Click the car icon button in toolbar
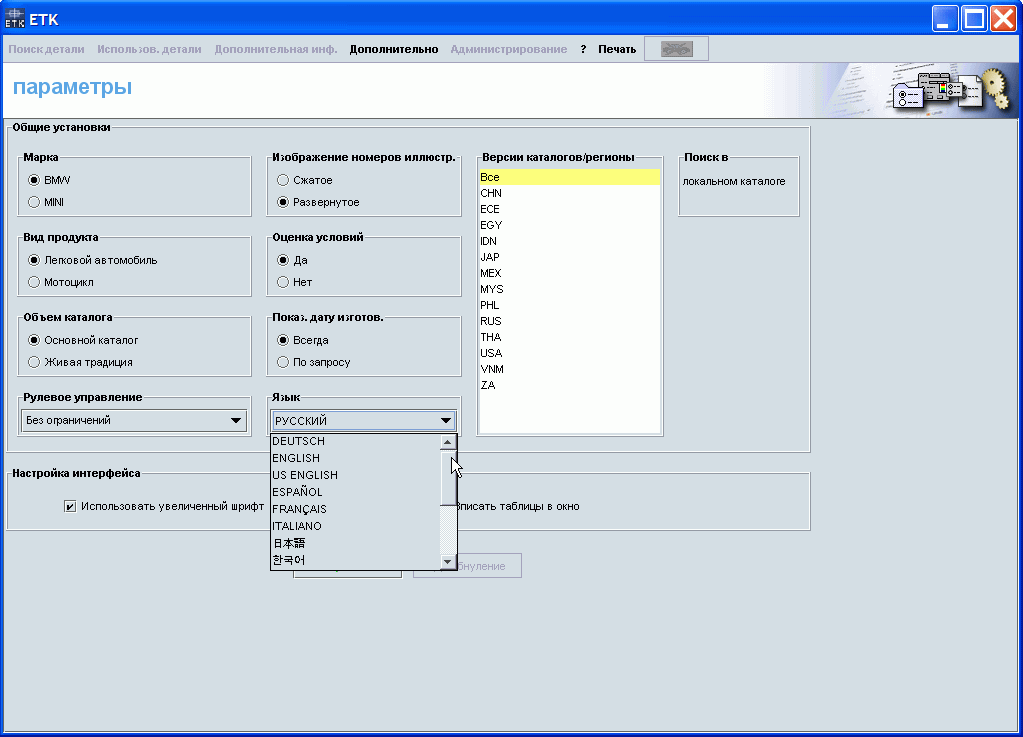Viewport: 1023px width, 737px height. click(676, 49)
